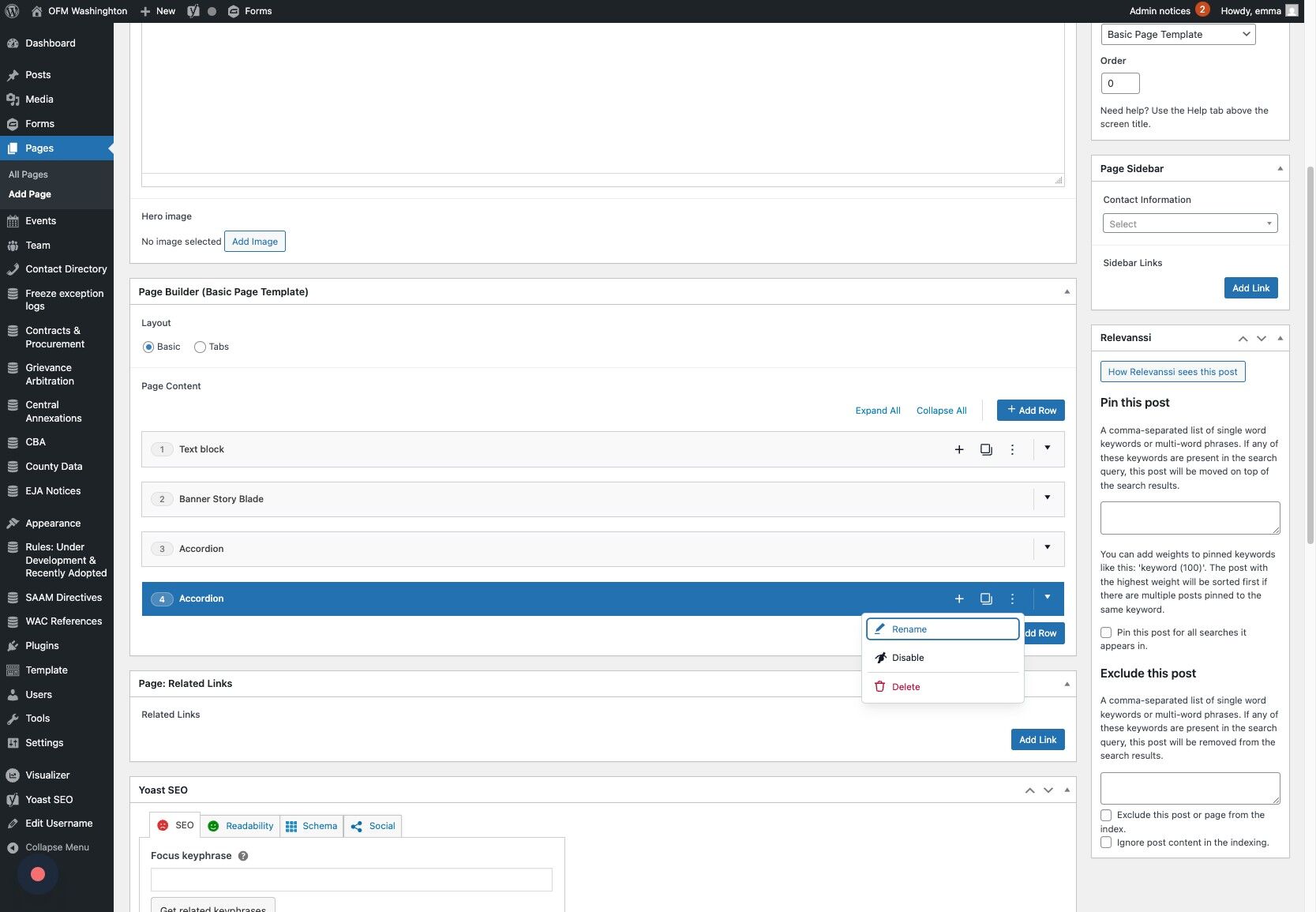Click three-dot menu on Accordion row 4
1316x912 pixels.
tap(1012, 599)
